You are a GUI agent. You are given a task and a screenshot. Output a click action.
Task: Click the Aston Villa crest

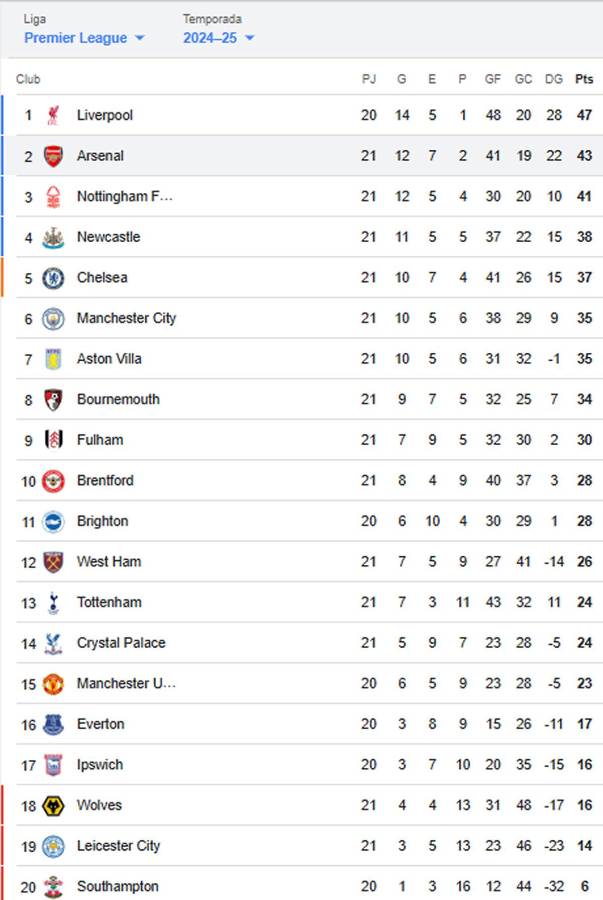52,358
